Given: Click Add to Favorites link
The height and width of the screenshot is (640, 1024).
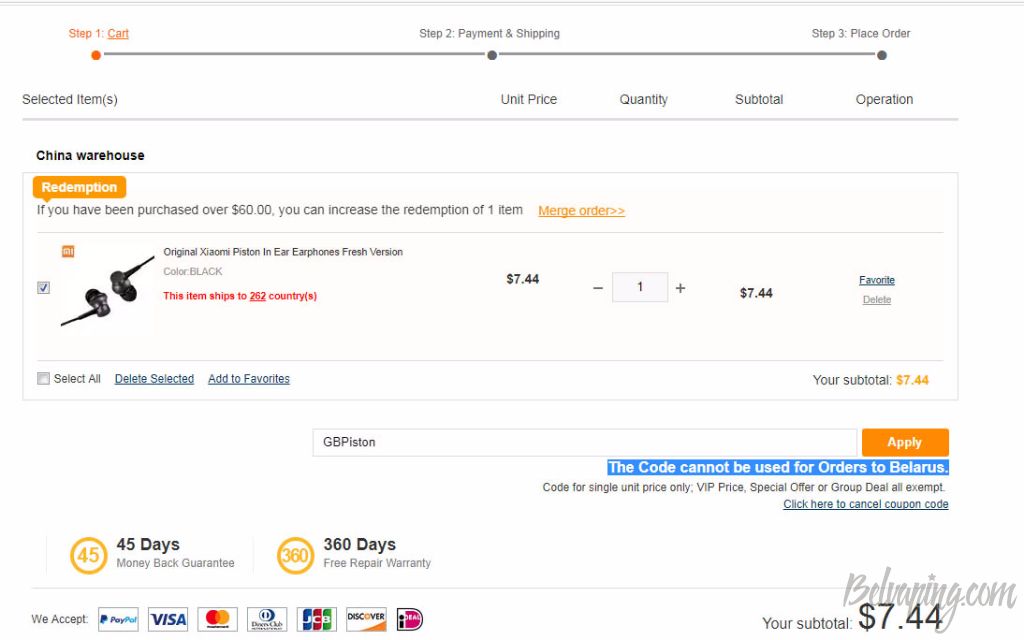Looking at the screenshot, I should point(249,379).
